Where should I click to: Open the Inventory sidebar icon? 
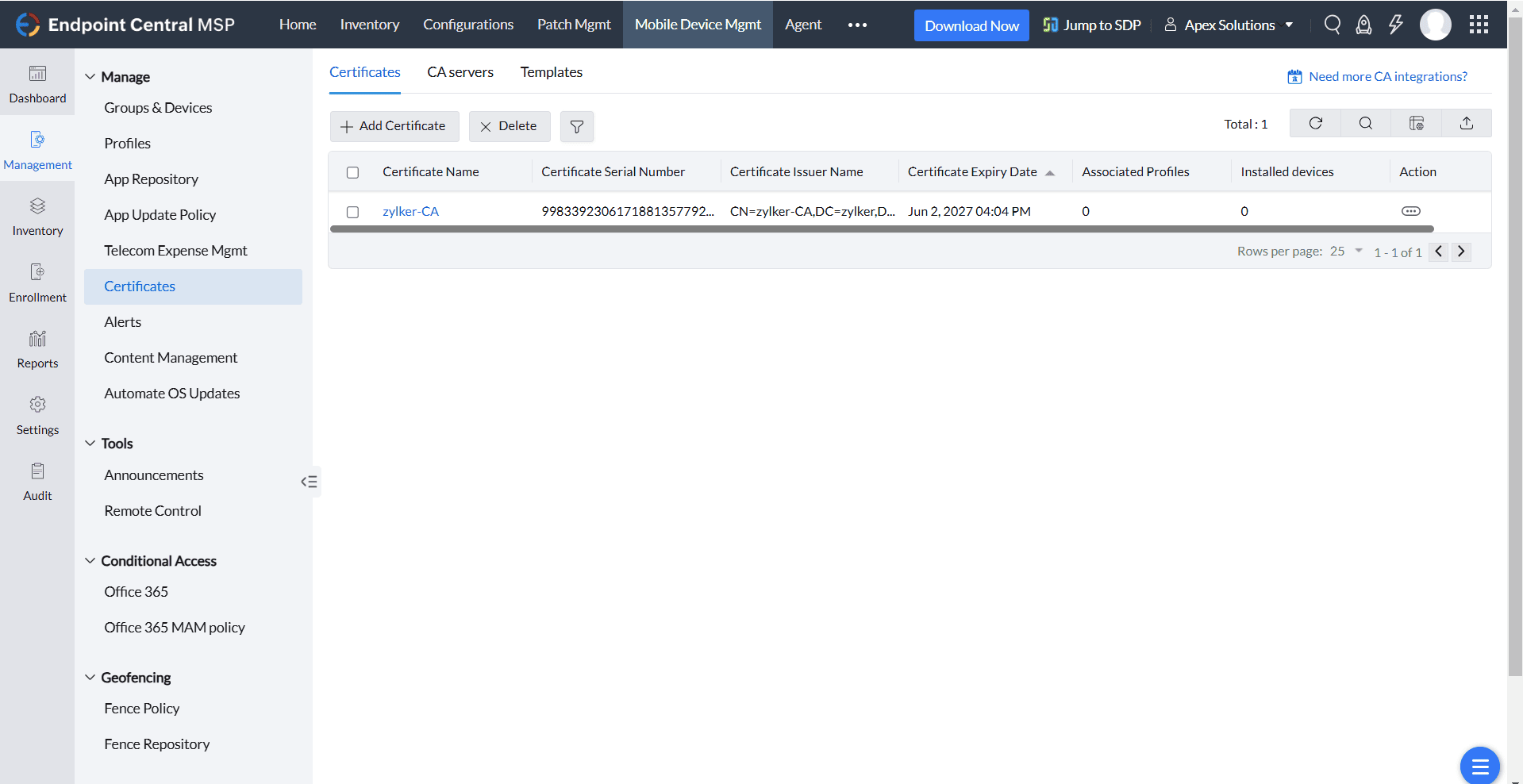coord(37,216)
